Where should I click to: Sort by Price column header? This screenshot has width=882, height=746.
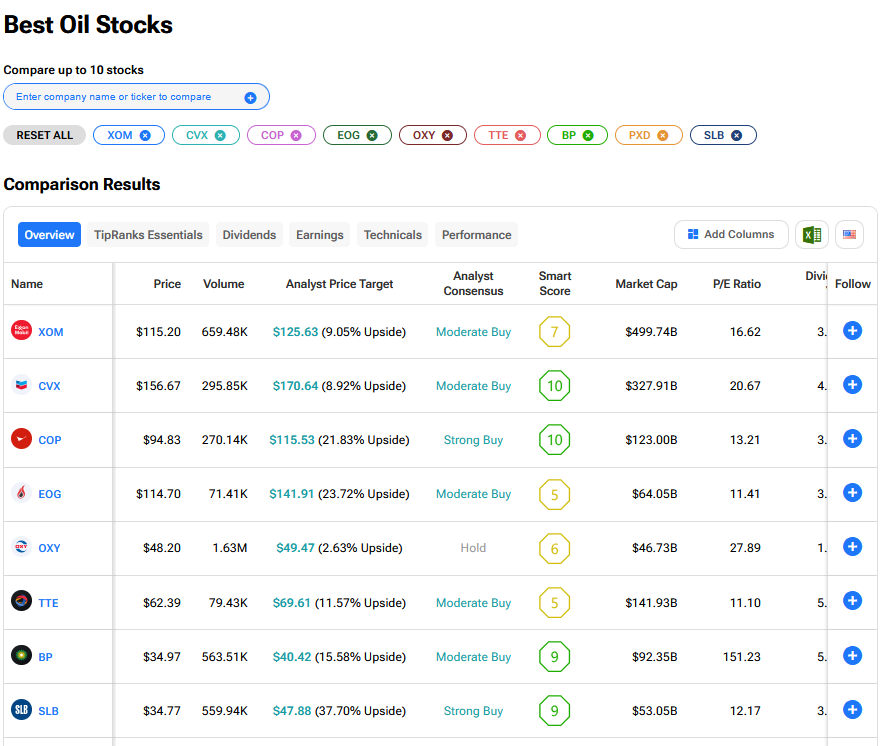tap(167, 284)
